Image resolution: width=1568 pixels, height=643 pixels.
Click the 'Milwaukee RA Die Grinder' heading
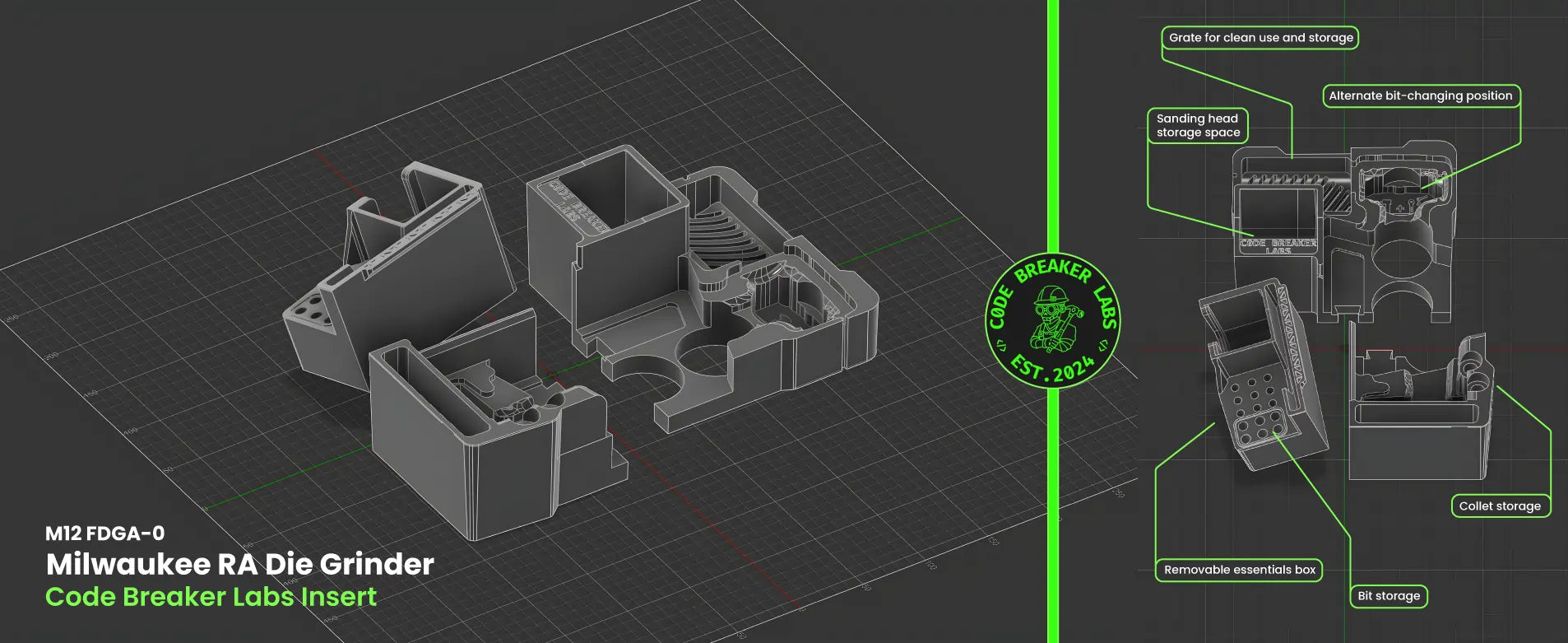239,564
